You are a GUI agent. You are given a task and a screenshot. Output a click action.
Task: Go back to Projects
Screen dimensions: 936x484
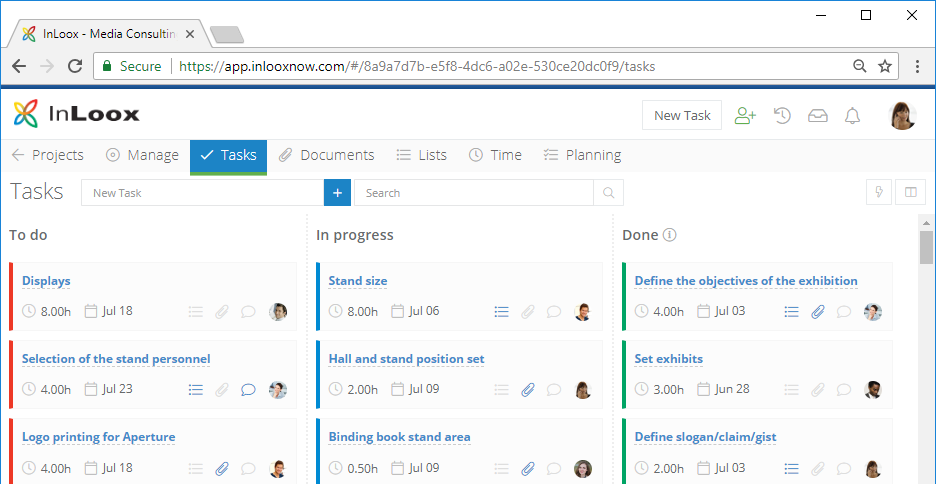(48, 155)
